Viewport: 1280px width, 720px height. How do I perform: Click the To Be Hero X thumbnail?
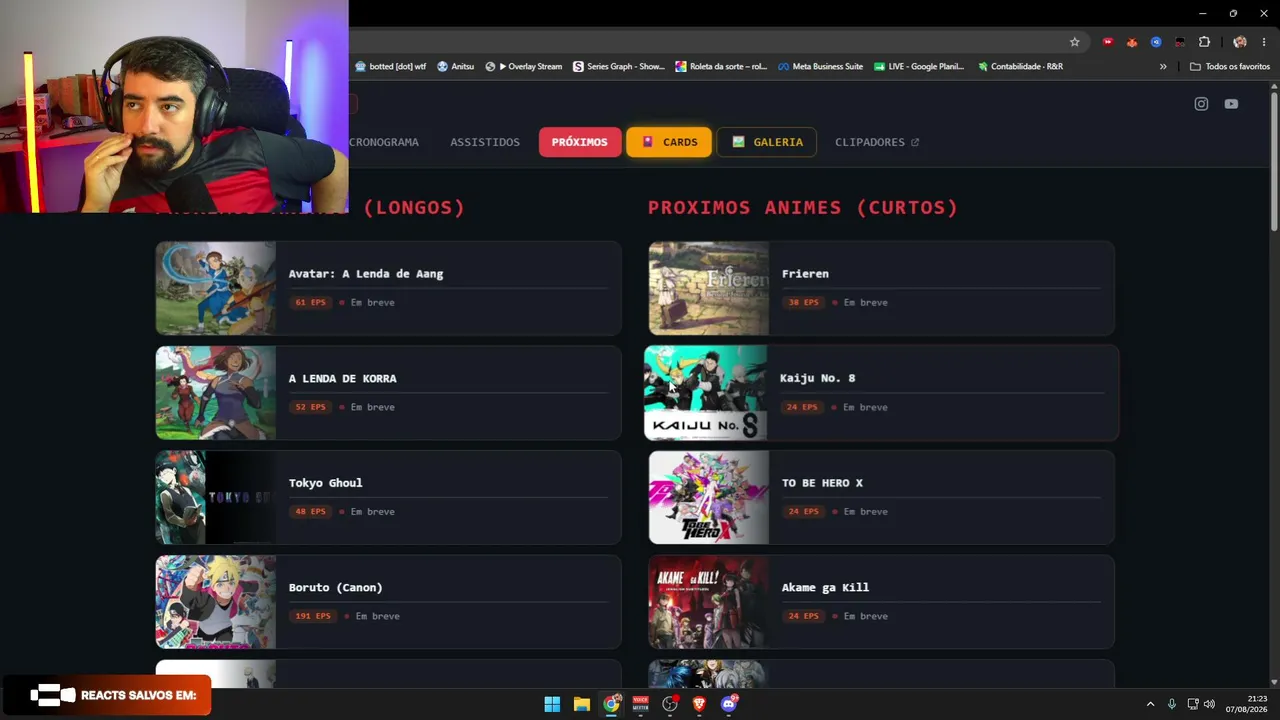pyautogui.click(x=709, y=497)
